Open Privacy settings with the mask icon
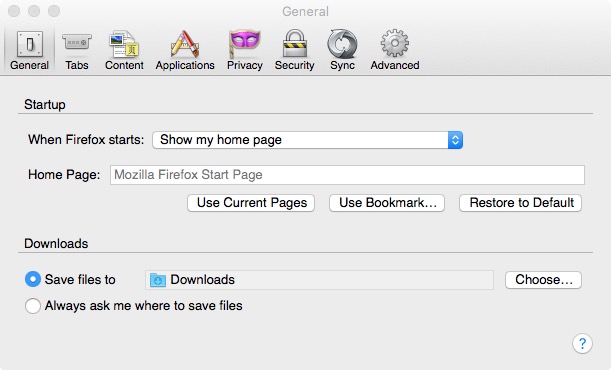Image resolution: width=611 pixels, height=370 pixels. tap(245, 51)
